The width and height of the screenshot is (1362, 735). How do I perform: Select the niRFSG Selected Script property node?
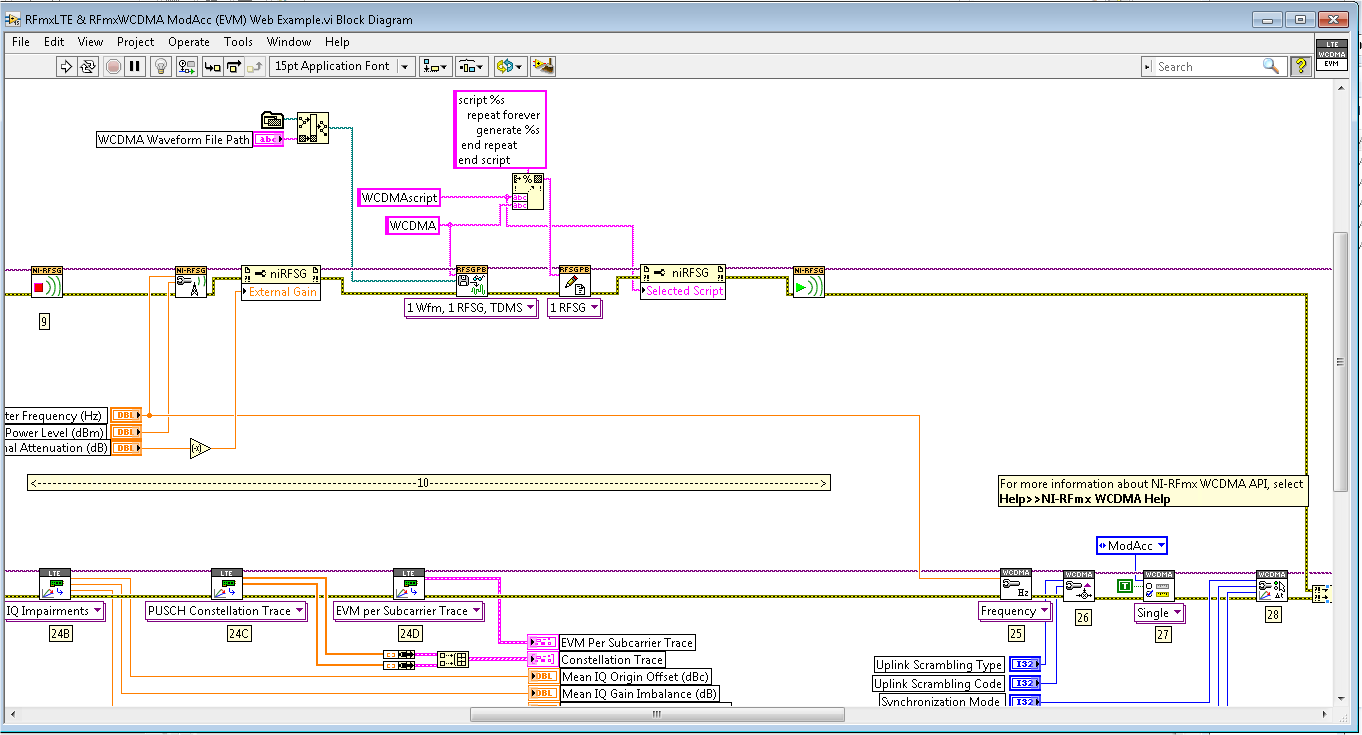click(x=682, y=283)
